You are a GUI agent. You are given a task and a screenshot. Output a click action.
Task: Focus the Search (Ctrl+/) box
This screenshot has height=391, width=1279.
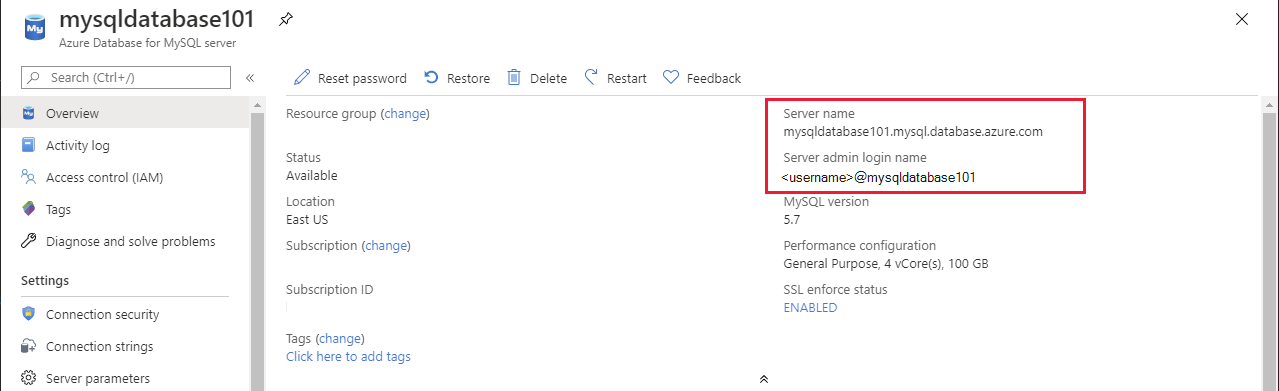(126, 78)
